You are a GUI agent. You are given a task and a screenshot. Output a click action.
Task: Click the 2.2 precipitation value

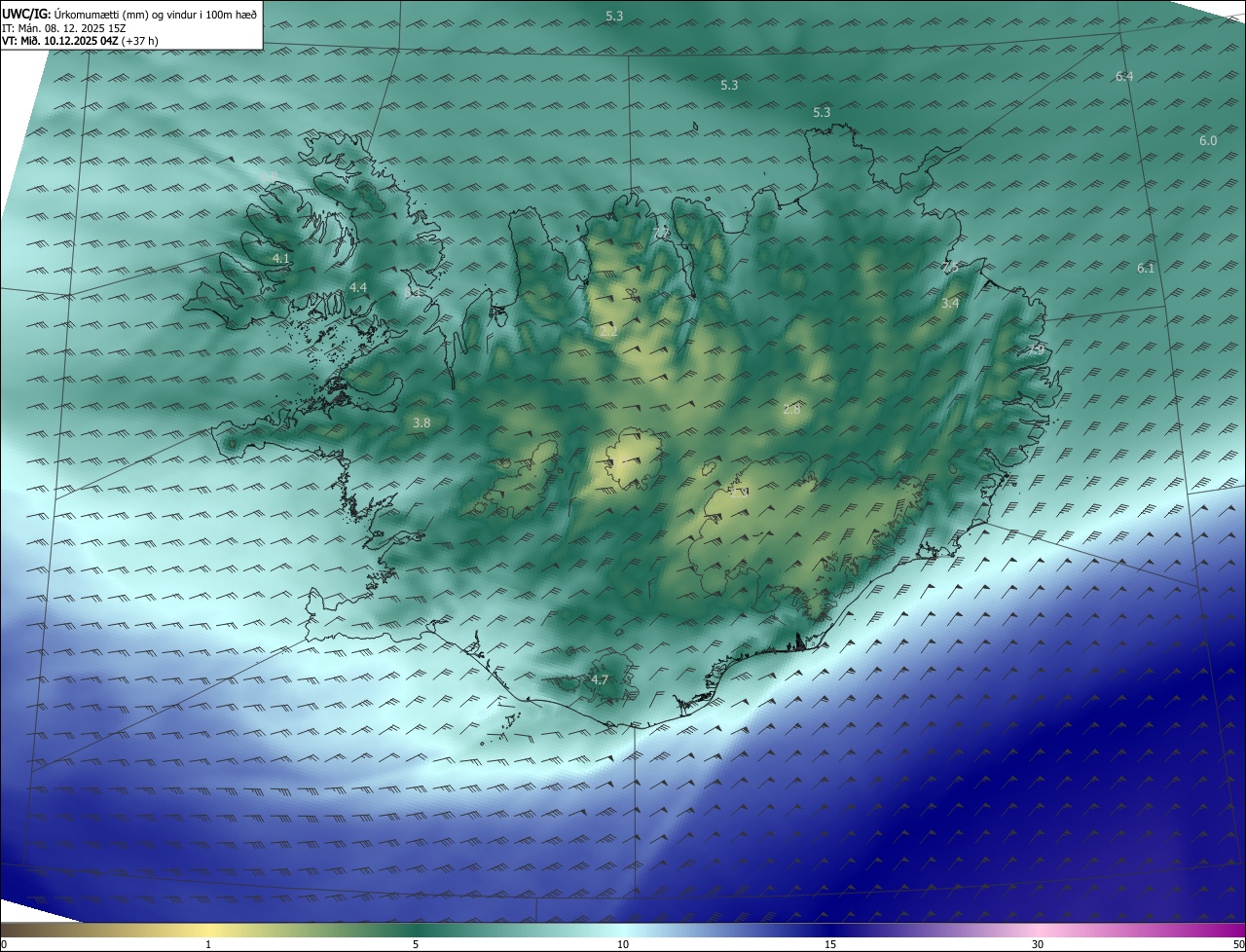click(609, 331)
